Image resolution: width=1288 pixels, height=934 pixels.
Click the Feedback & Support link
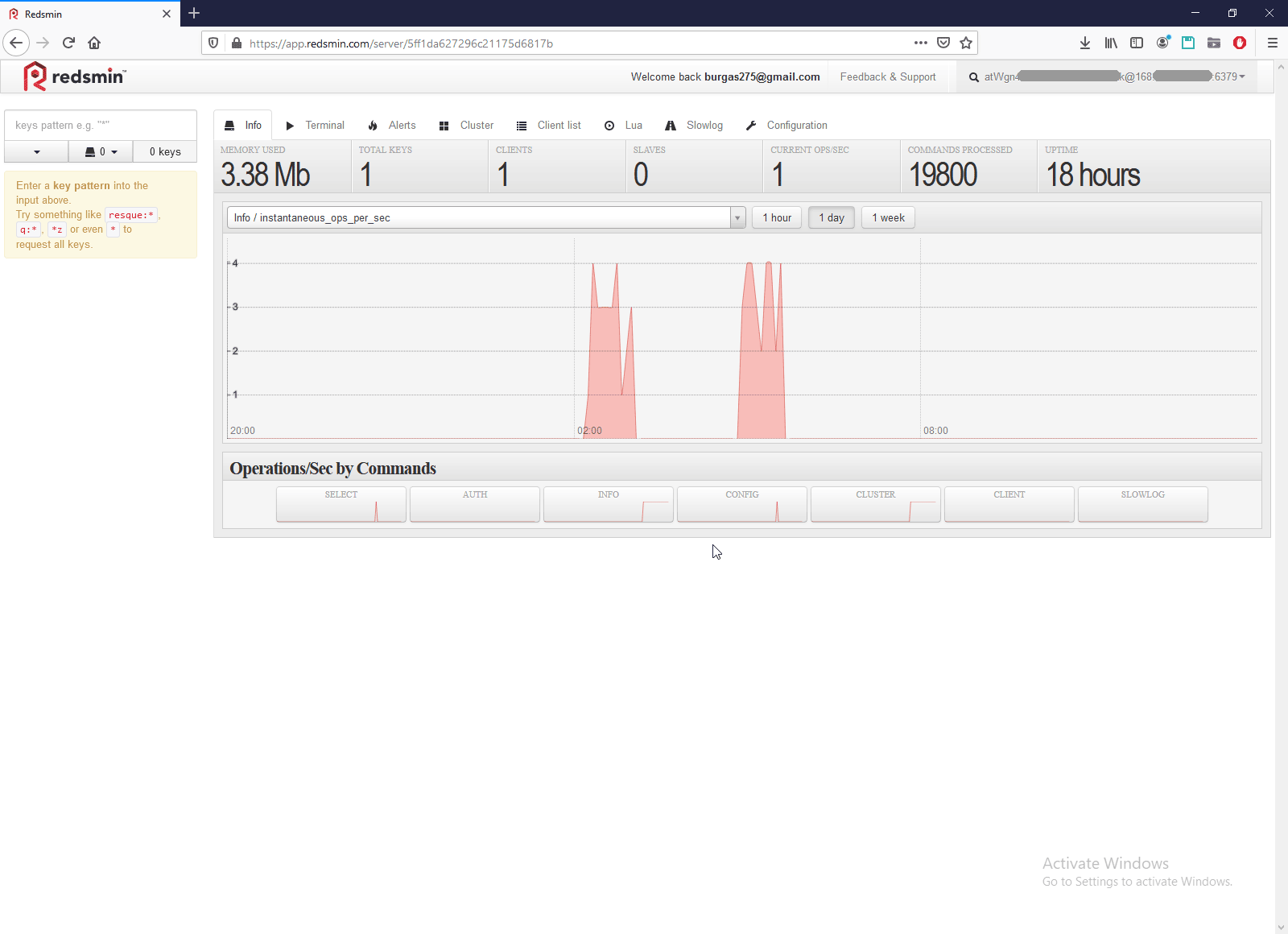(x=888, y=76)
